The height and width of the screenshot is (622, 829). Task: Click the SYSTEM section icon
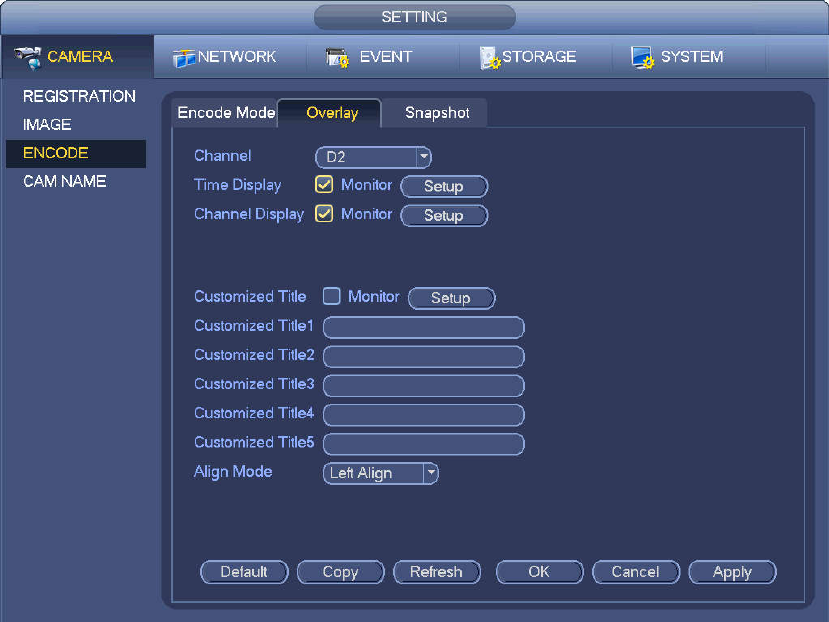coord(642,57)
